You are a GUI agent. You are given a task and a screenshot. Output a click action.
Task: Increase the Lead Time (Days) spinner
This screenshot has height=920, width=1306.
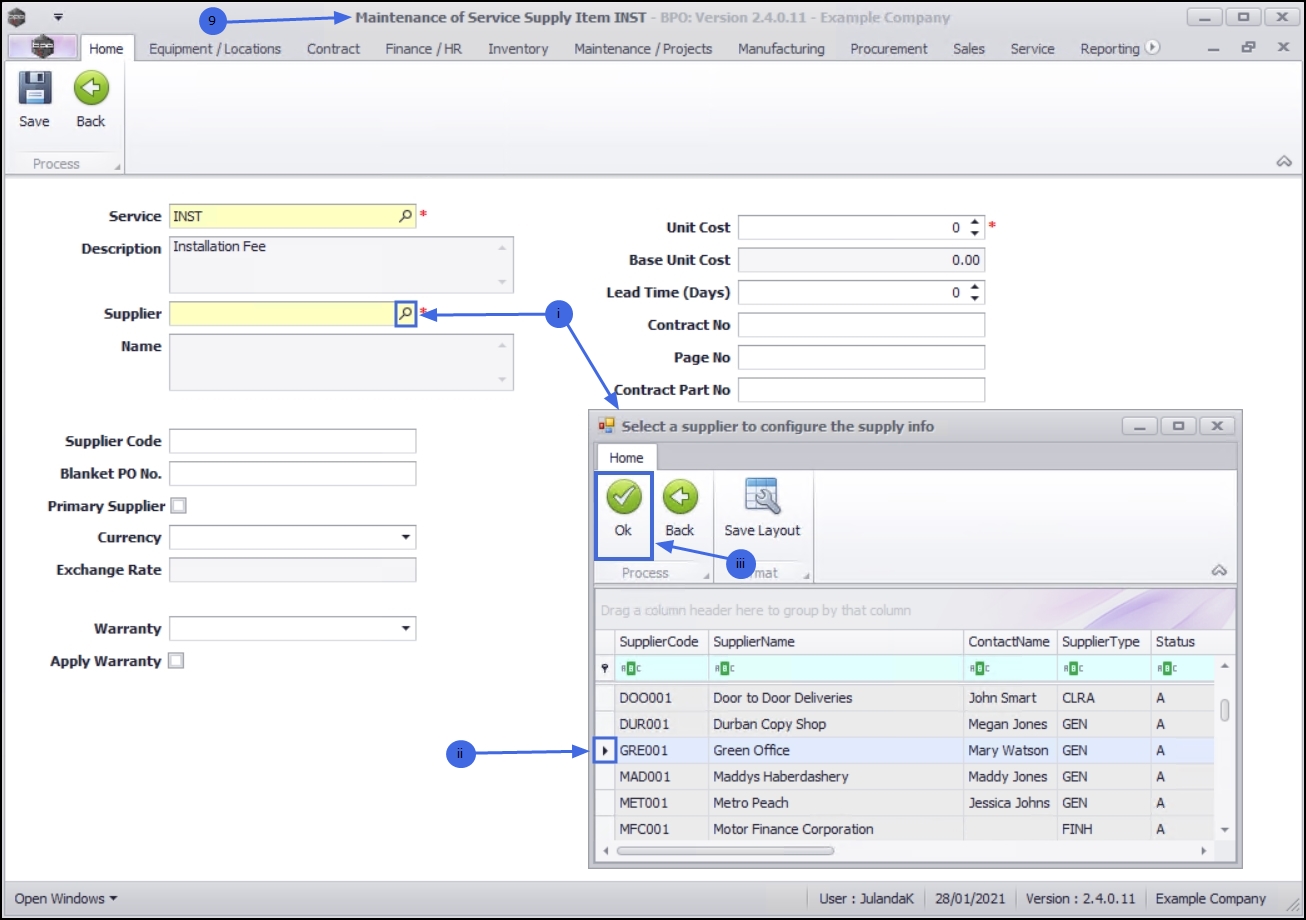pyautogui.click(x=976, y=287)
